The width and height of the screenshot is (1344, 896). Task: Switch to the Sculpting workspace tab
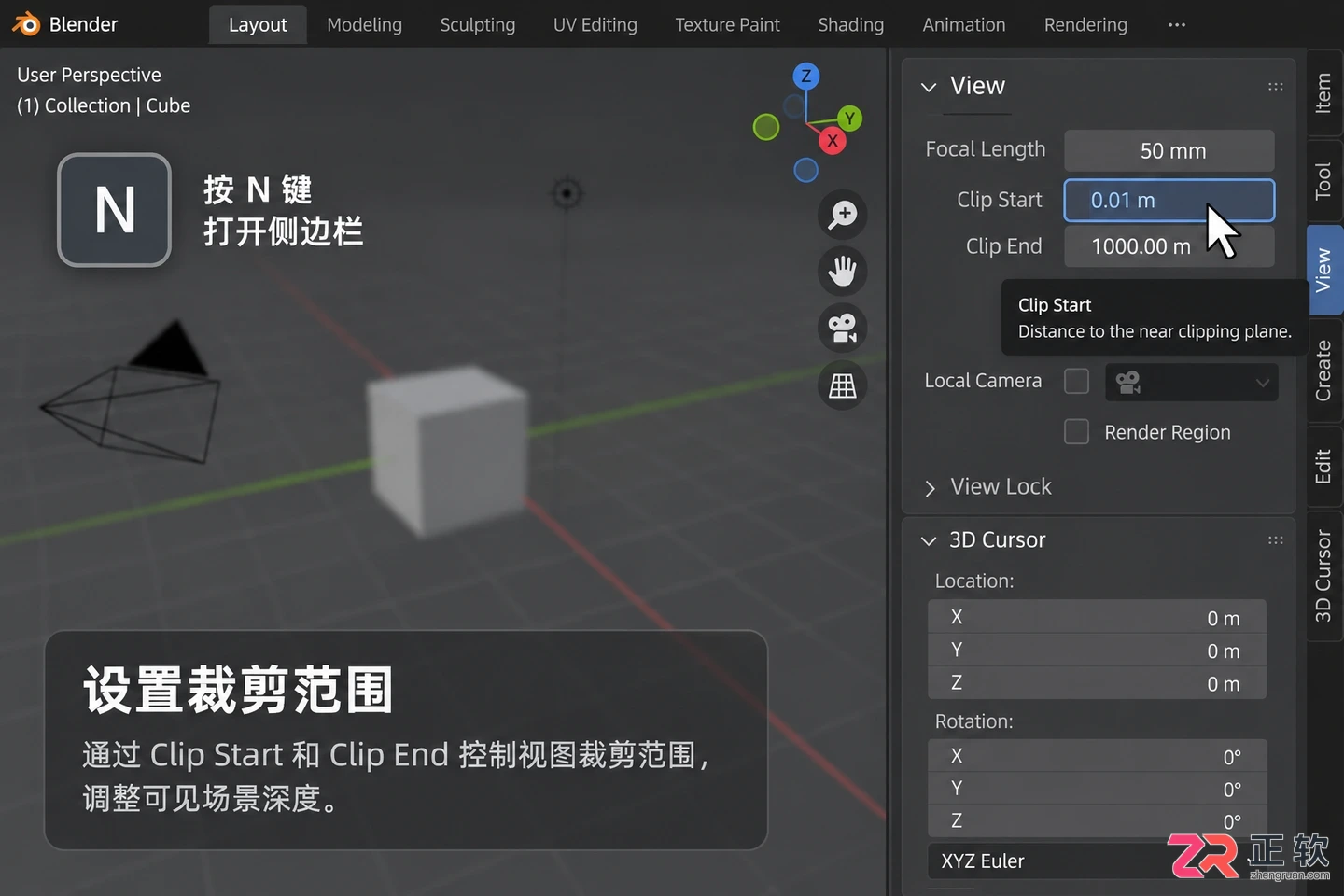478,25
